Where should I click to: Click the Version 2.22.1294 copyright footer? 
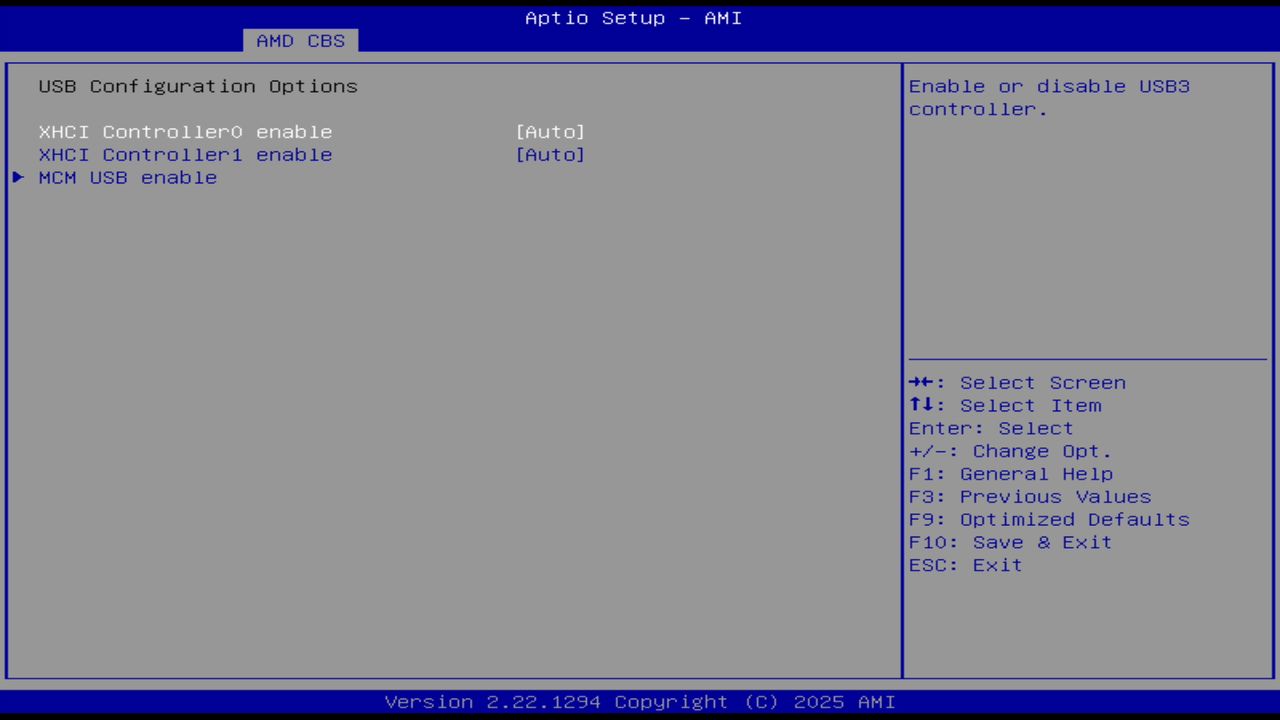(x=640, y=702)
